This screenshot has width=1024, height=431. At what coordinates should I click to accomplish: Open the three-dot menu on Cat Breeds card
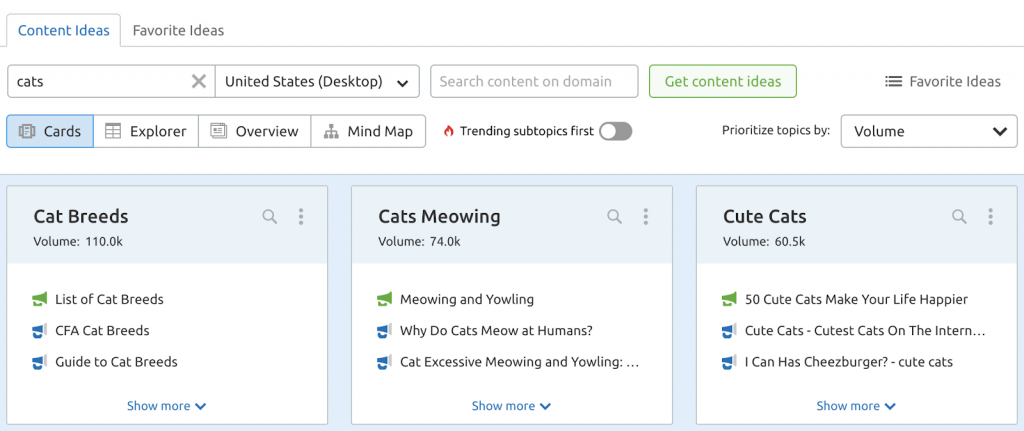point(301,216)
